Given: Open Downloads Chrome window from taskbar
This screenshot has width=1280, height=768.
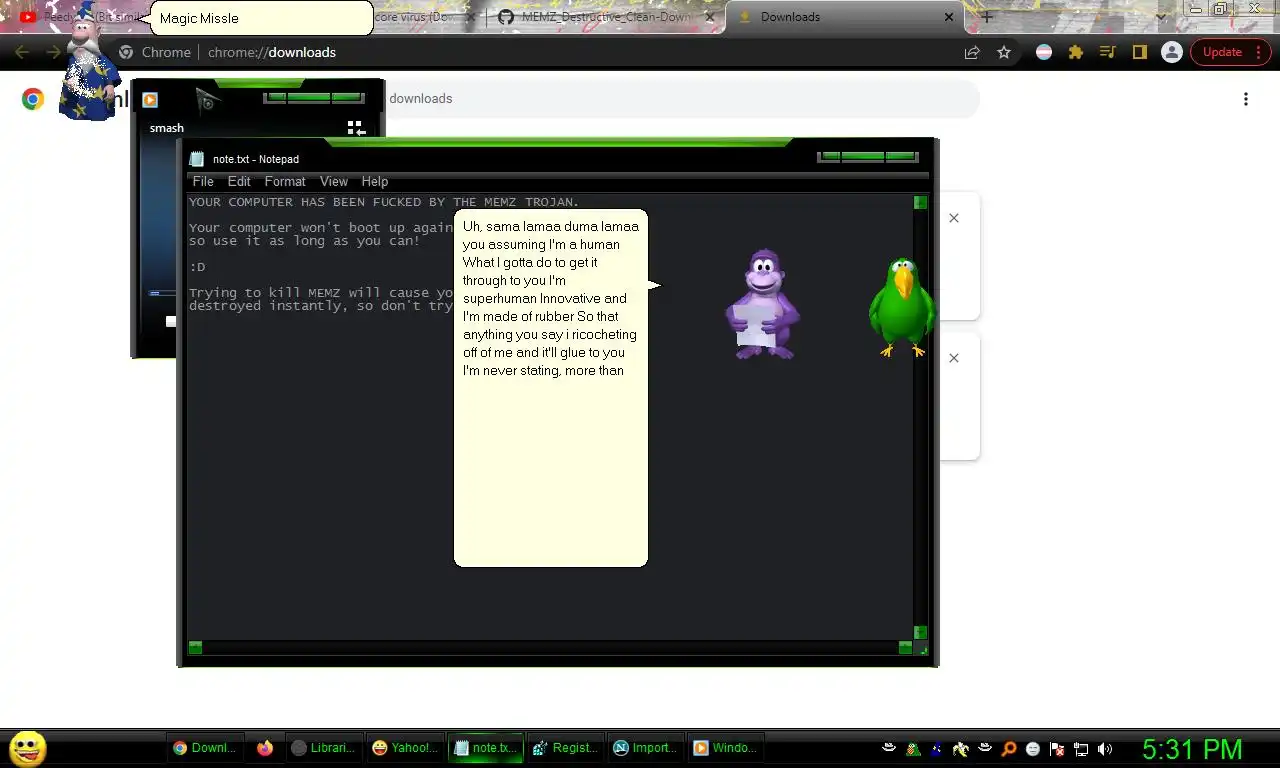Looking at the screenshot, I should pos(205,748).
